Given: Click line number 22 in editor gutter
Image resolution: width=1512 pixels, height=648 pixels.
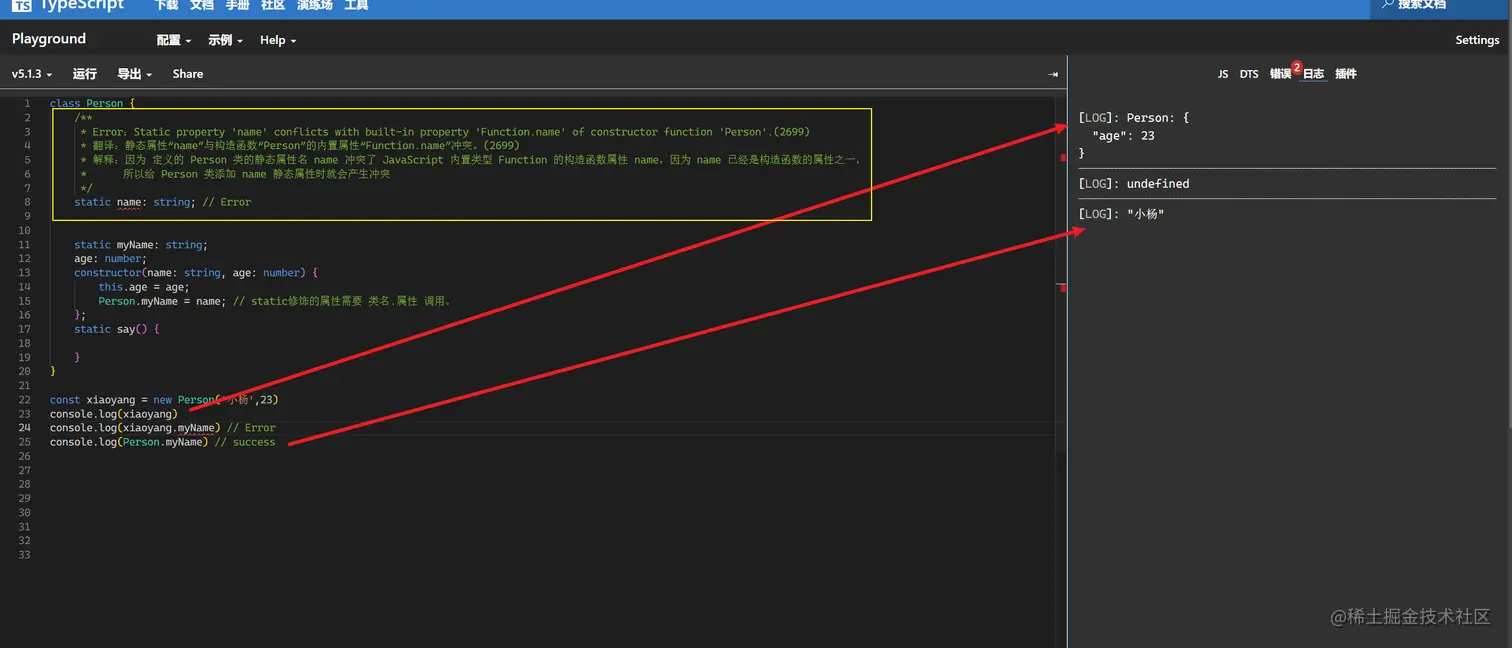Looking at the screenshot, I should [25, 400].
